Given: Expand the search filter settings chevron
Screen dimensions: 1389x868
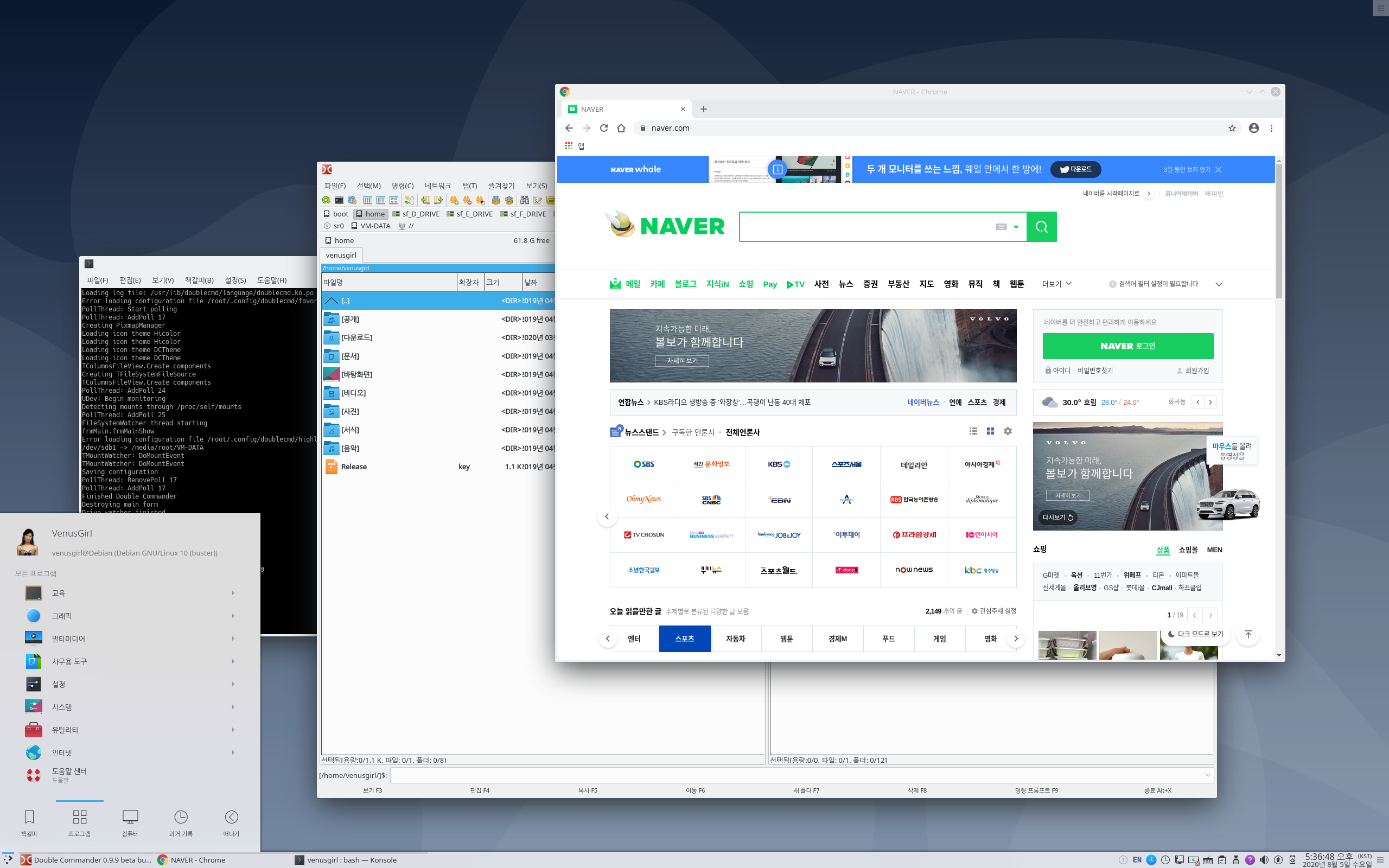Looking at the screenshot, I should [1219, 284].
